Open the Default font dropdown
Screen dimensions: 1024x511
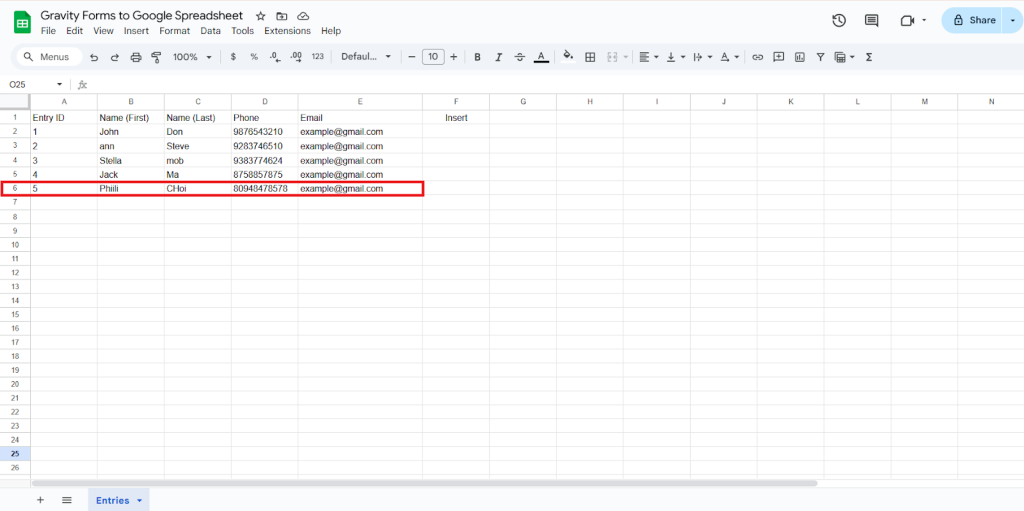(x=366, y=57)
